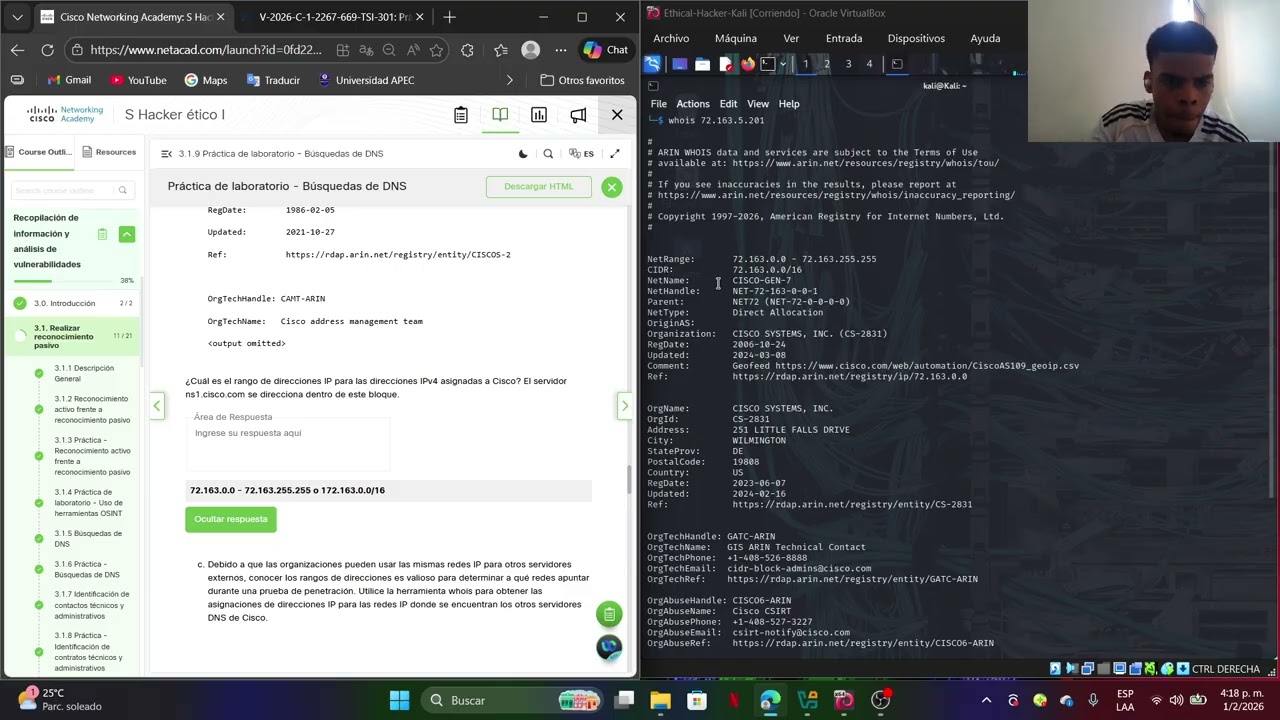Launch Firefox from Kali panel
The height and width of the screenshot is (720, 1280).
tap(747, 64)
